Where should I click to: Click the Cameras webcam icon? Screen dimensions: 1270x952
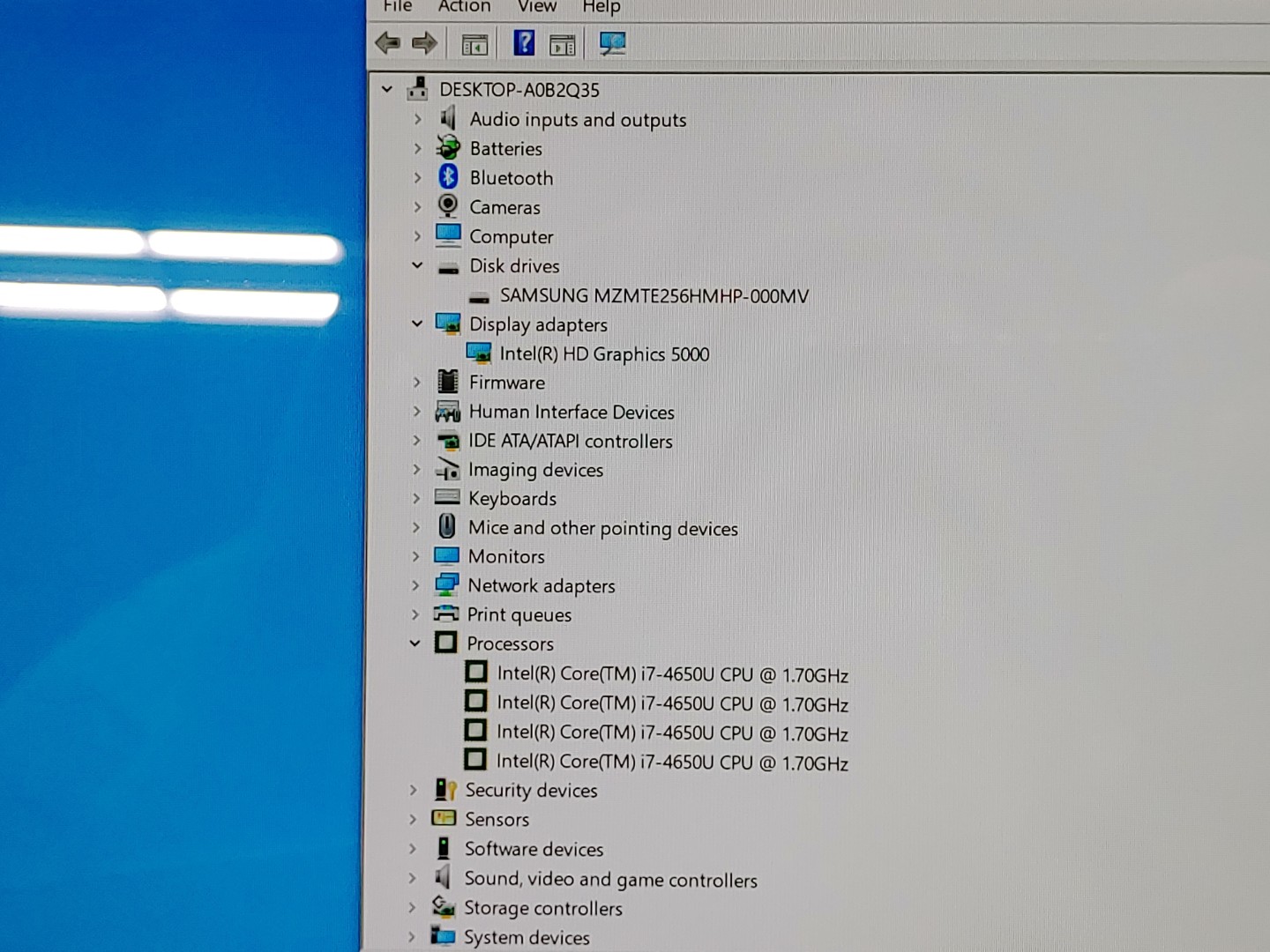[x=448, y=206]
